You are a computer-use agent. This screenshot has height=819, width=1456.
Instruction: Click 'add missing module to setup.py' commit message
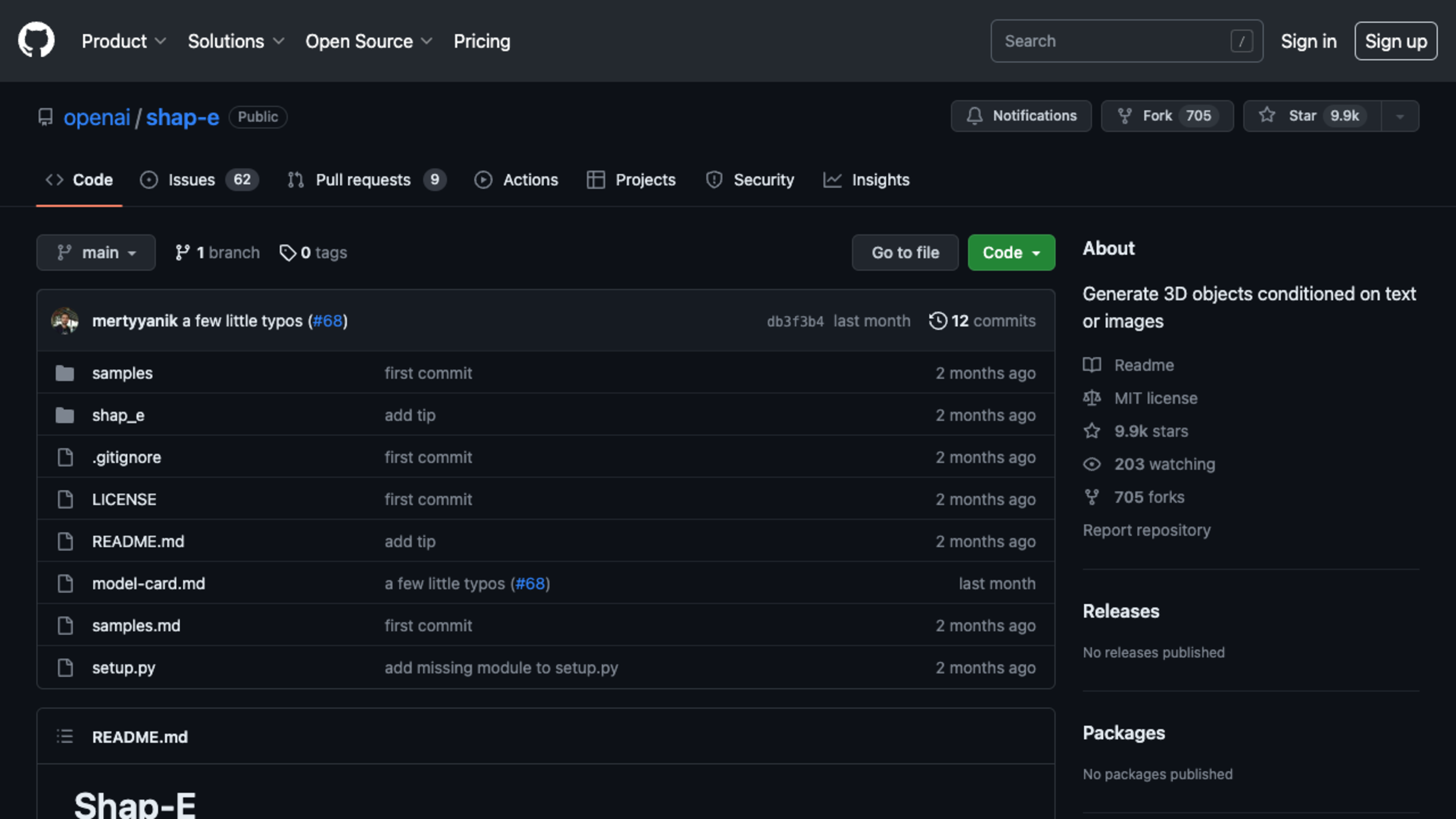[501, 667]
